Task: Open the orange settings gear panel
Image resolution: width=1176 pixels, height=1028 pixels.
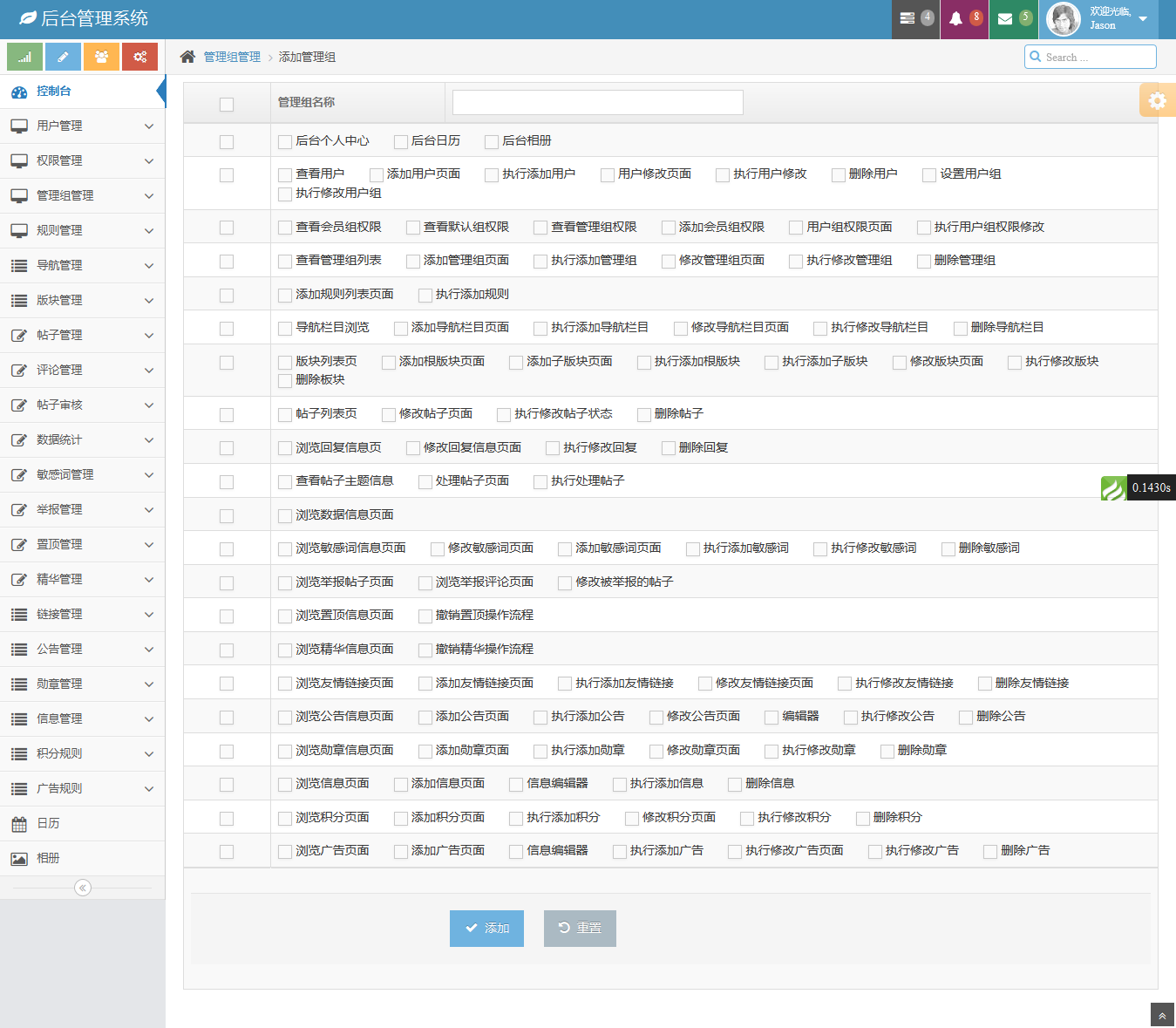Action: (x=1157, y=100)
